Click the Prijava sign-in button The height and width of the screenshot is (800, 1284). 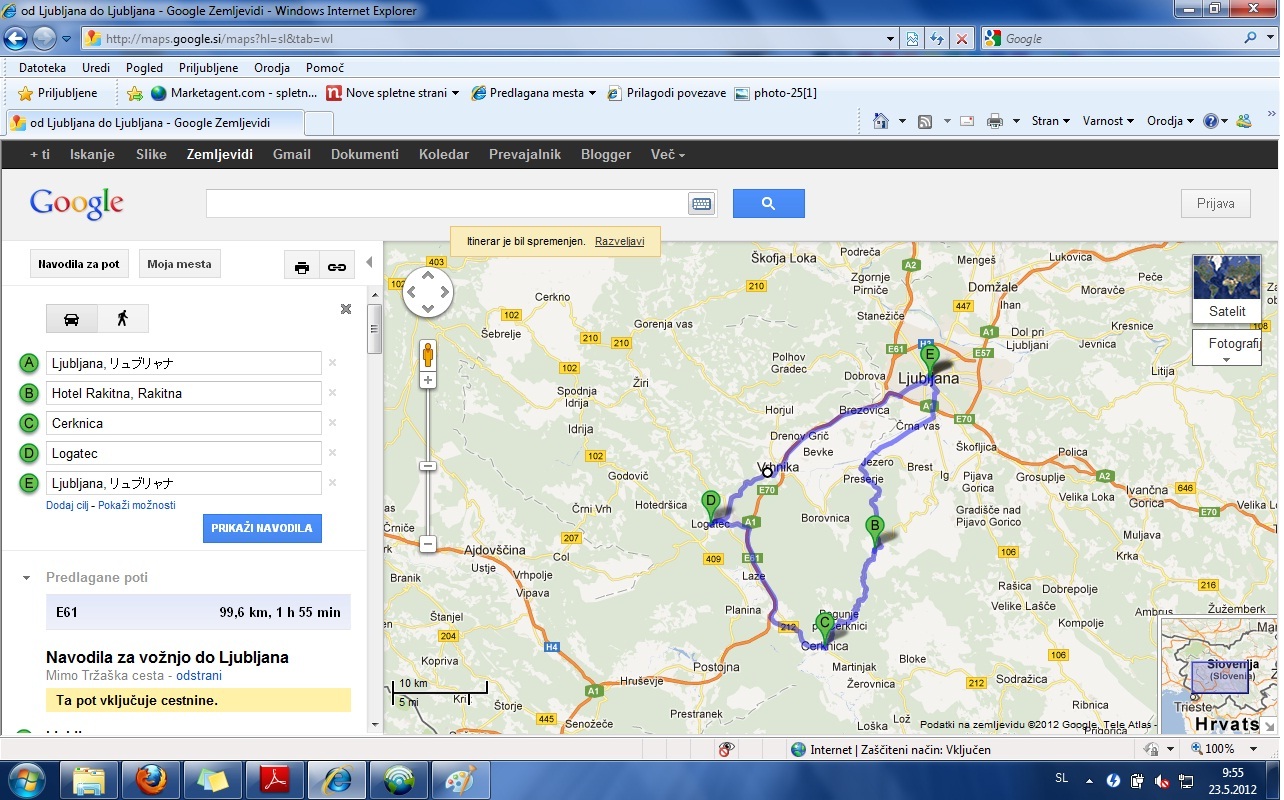pyautogui.click(x=1216, y=203)
